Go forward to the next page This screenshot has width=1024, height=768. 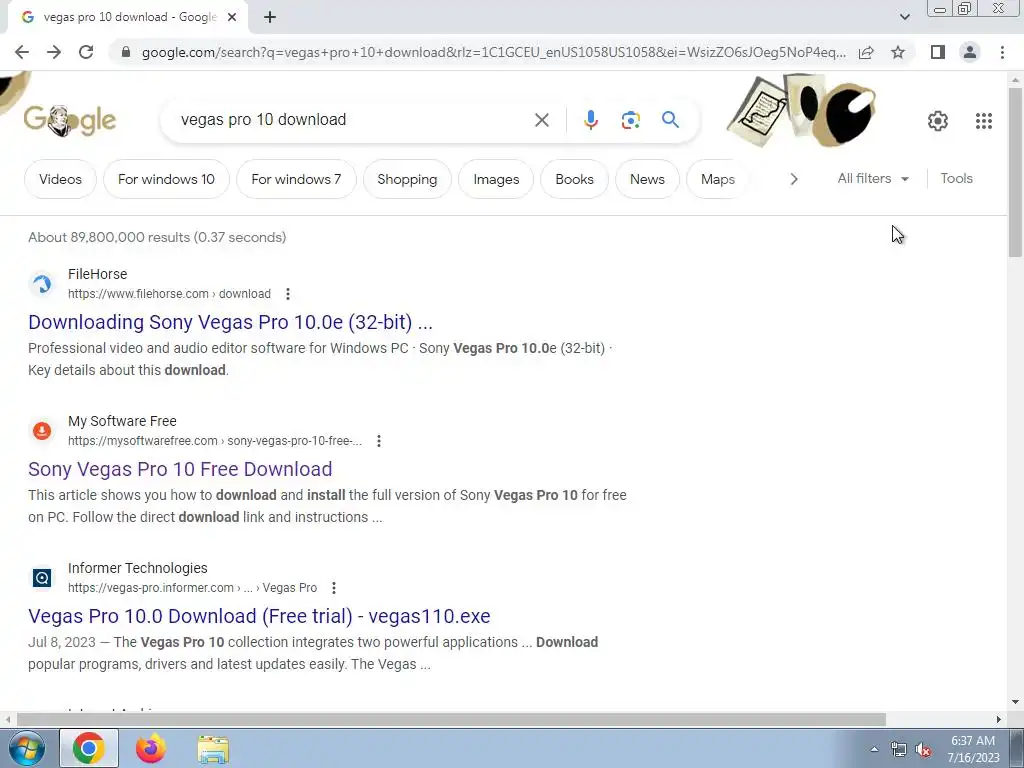coord(54,52)
